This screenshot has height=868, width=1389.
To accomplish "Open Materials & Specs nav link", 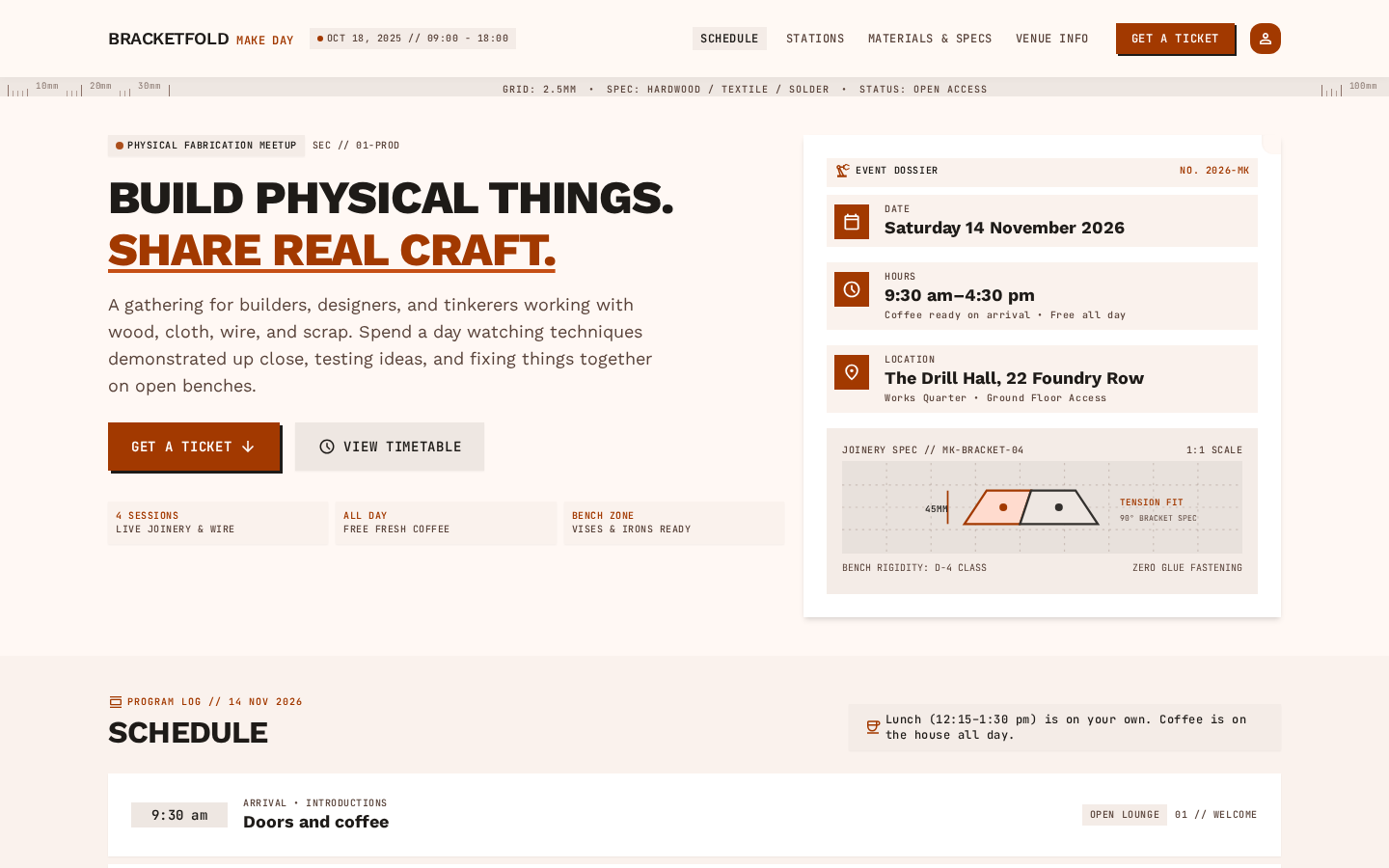I will coord(930,39).
